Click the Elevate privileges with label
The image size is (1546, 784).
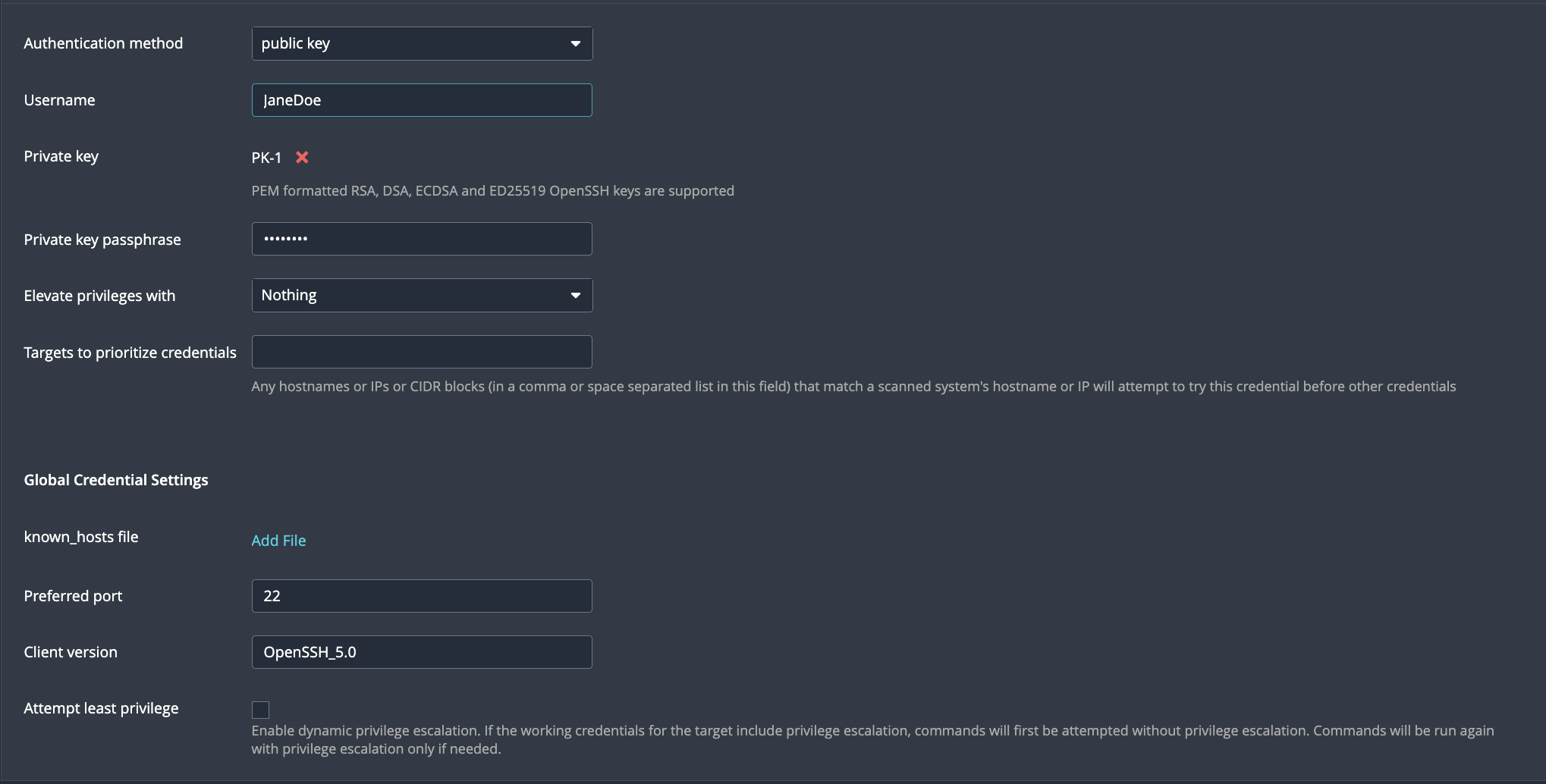(99, 296)
